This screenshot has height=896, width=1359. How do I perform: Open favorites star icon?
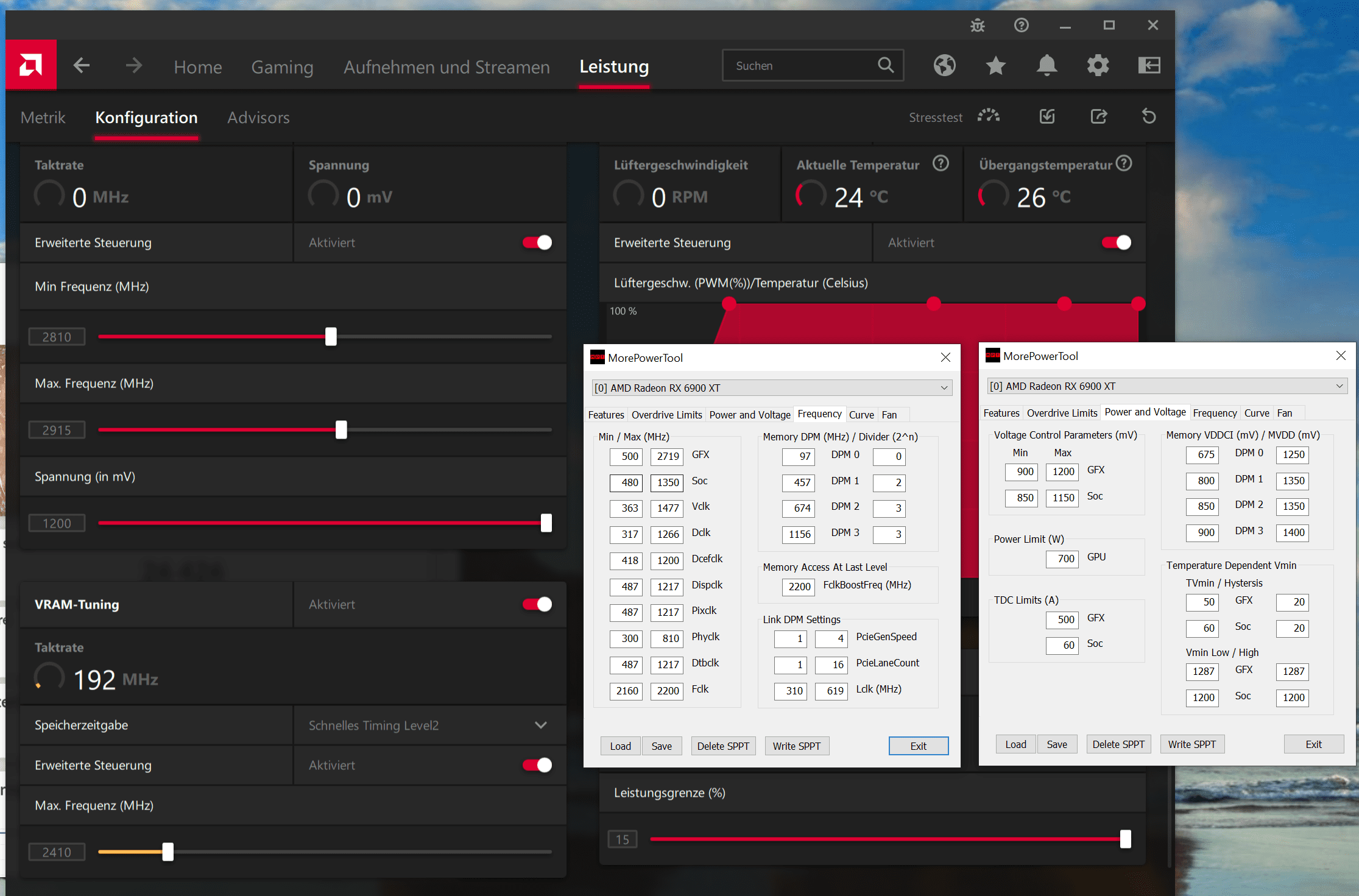[x=995, y=65]
